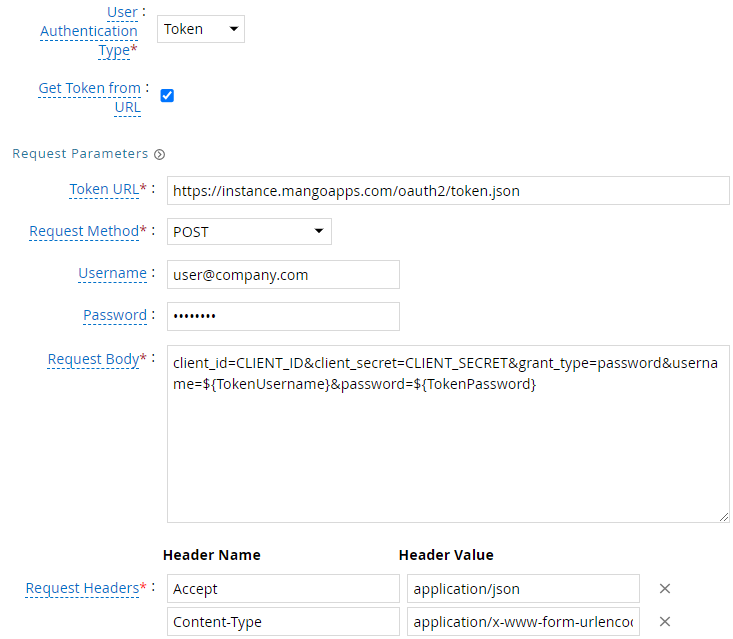The height and width of the screenshot is (639, 733).
Task: Click the Header Value column heading
Action: point(446,555)
